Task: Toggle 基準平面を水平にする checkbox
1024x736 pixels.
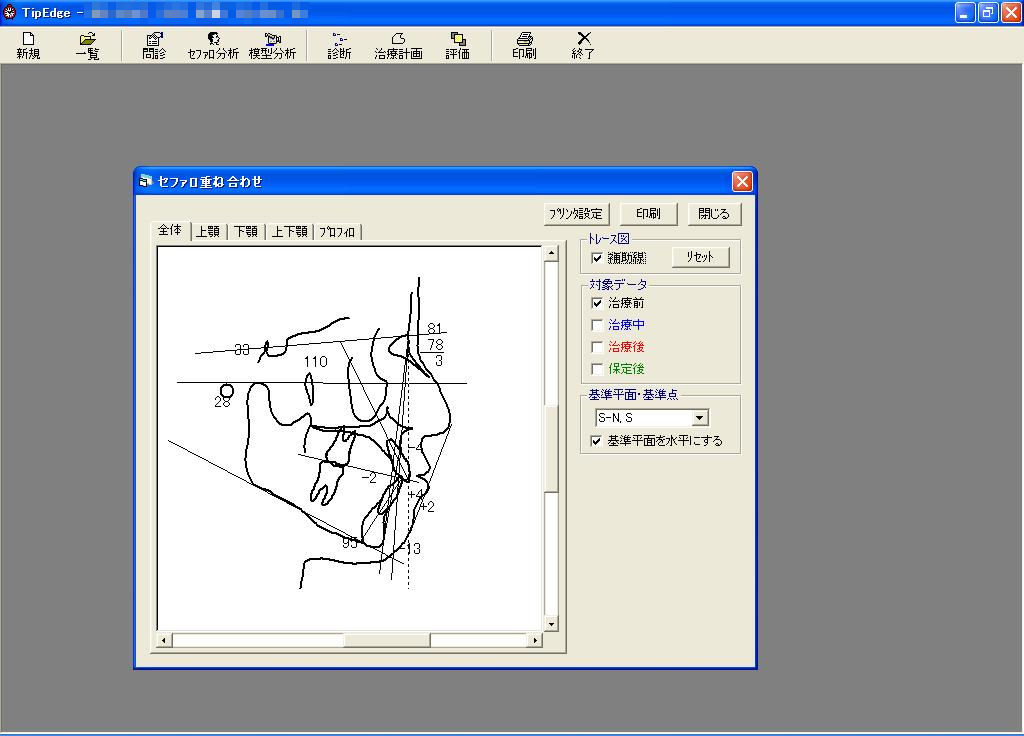Action: pyautogui.click(x=598, y=441)
